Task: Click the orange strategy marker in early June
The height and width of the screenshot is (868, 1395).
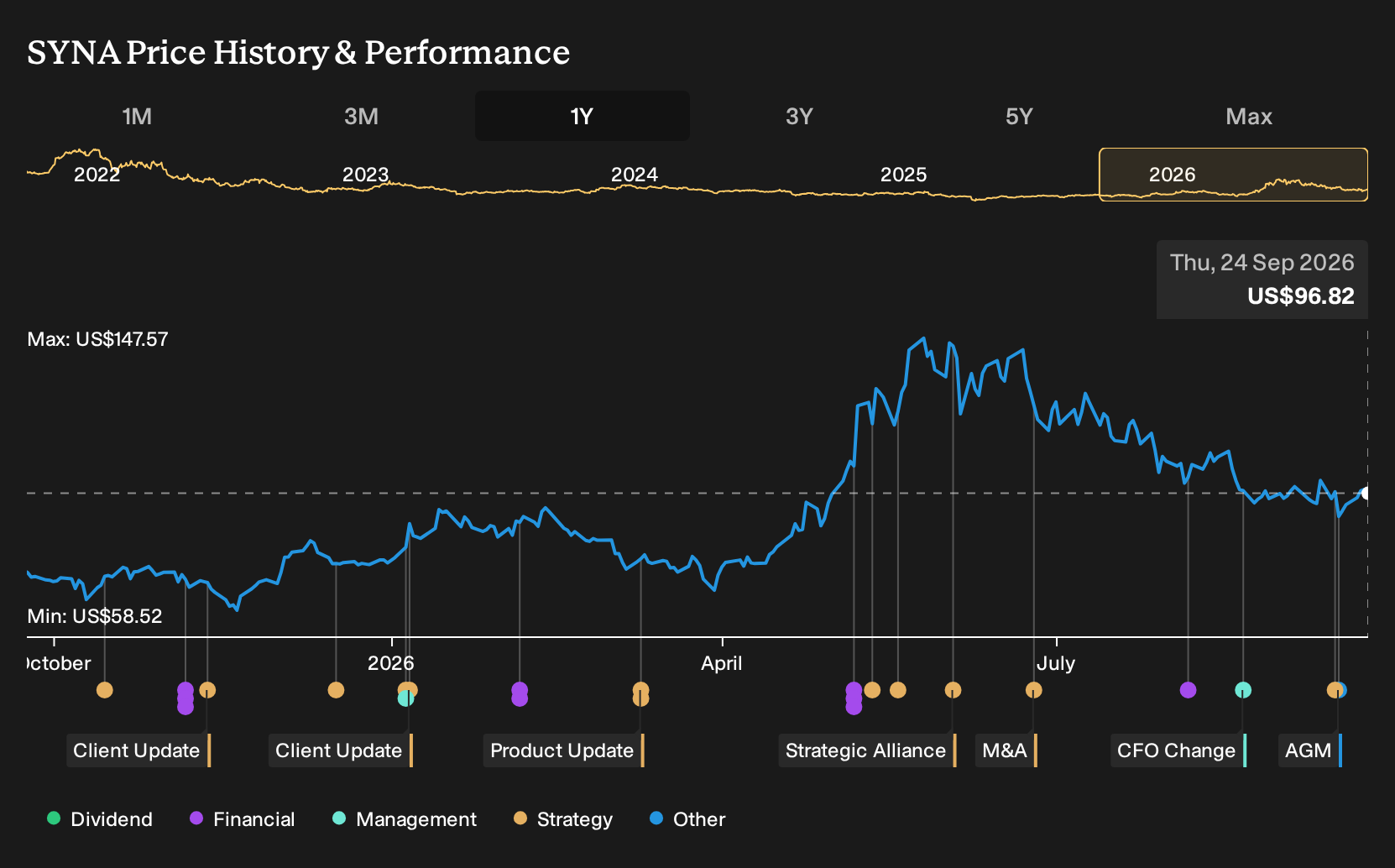Action: coord(953,690)
